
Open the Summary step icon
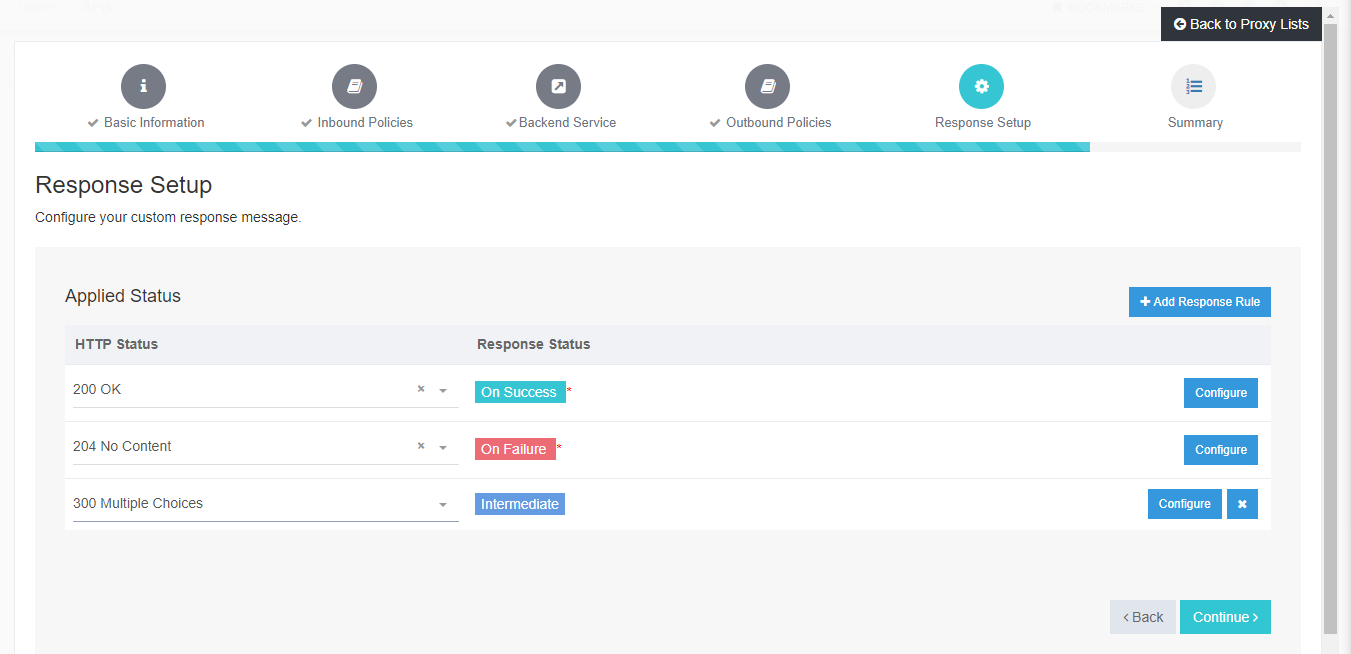coord(1194,86)
